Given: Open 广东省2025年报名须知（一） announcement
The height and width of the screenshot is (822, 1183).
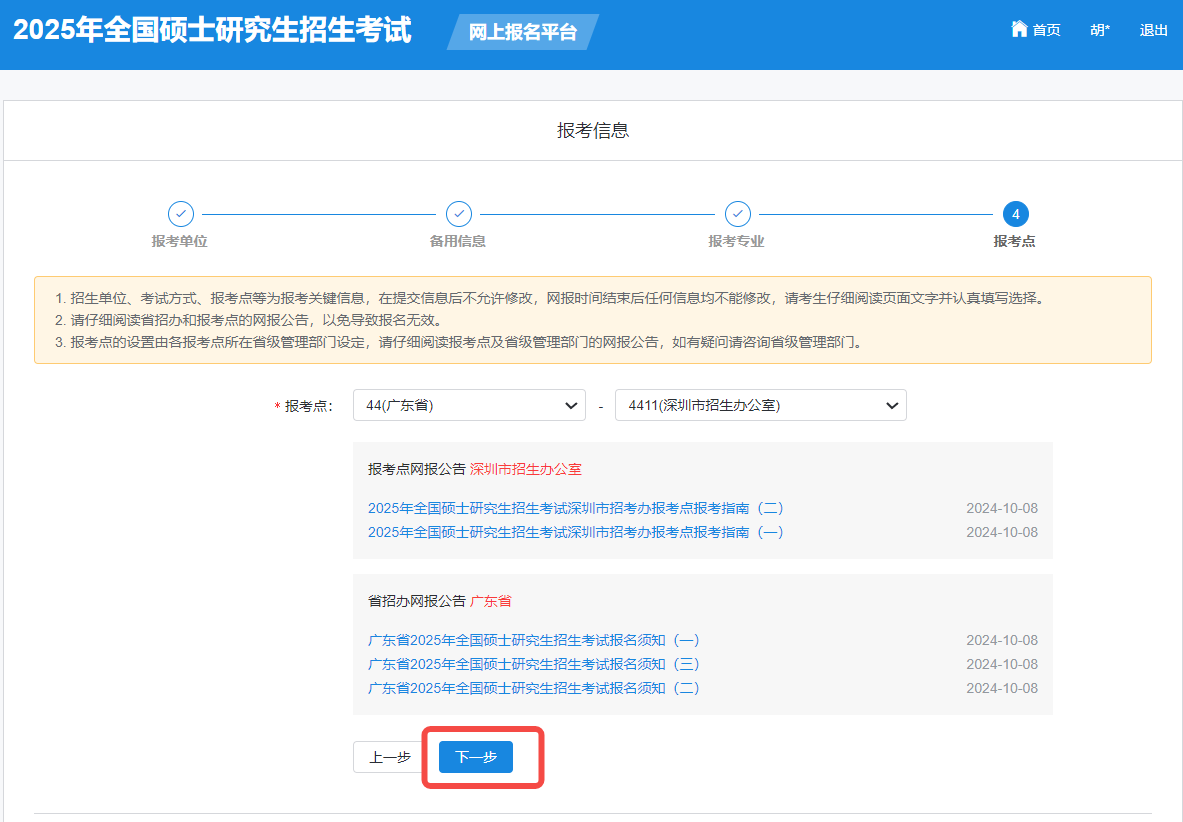Looking at the screenshot, I should click(x=534, y=640).
